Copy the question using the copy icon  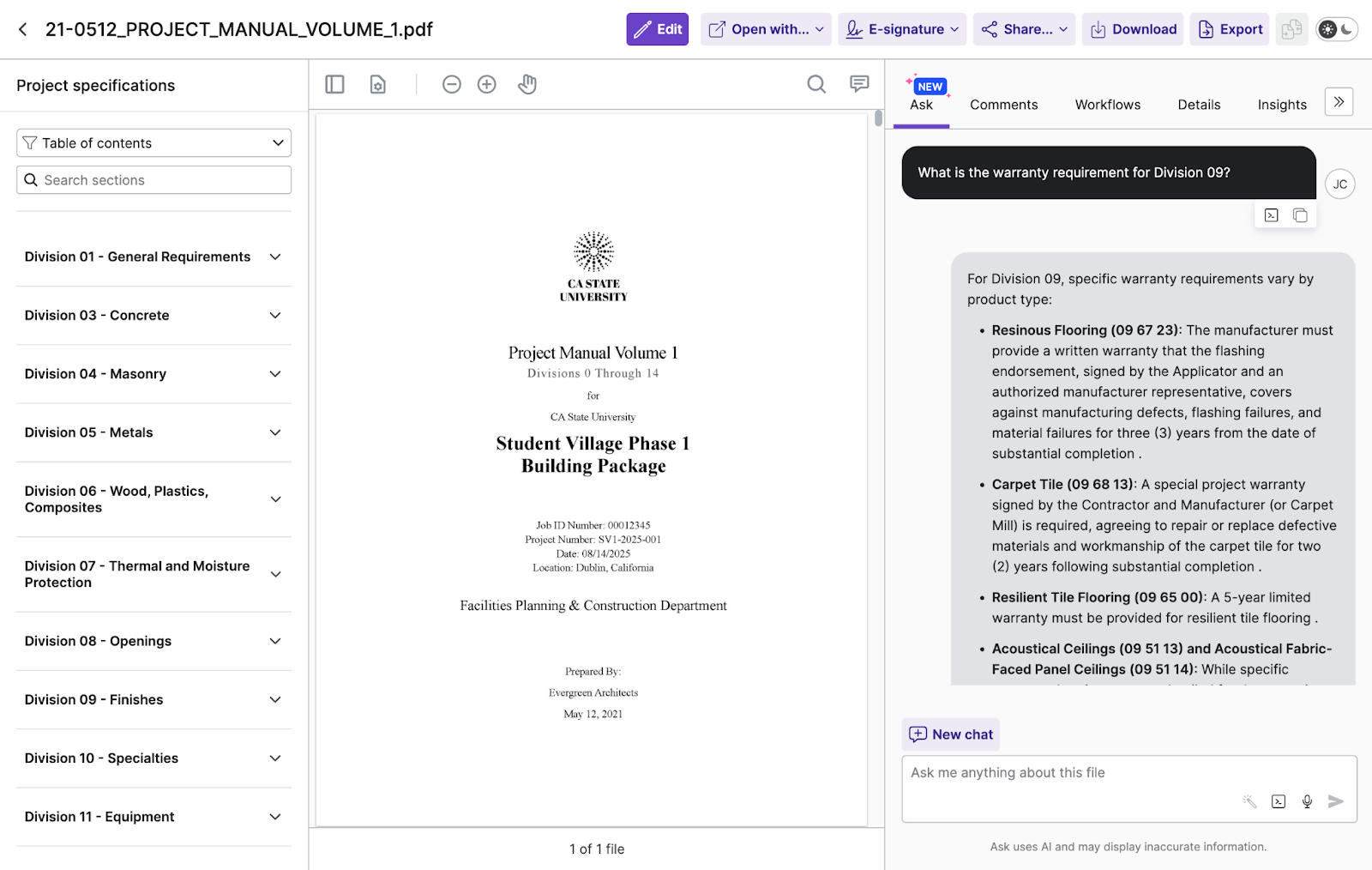coord(1300,215)
